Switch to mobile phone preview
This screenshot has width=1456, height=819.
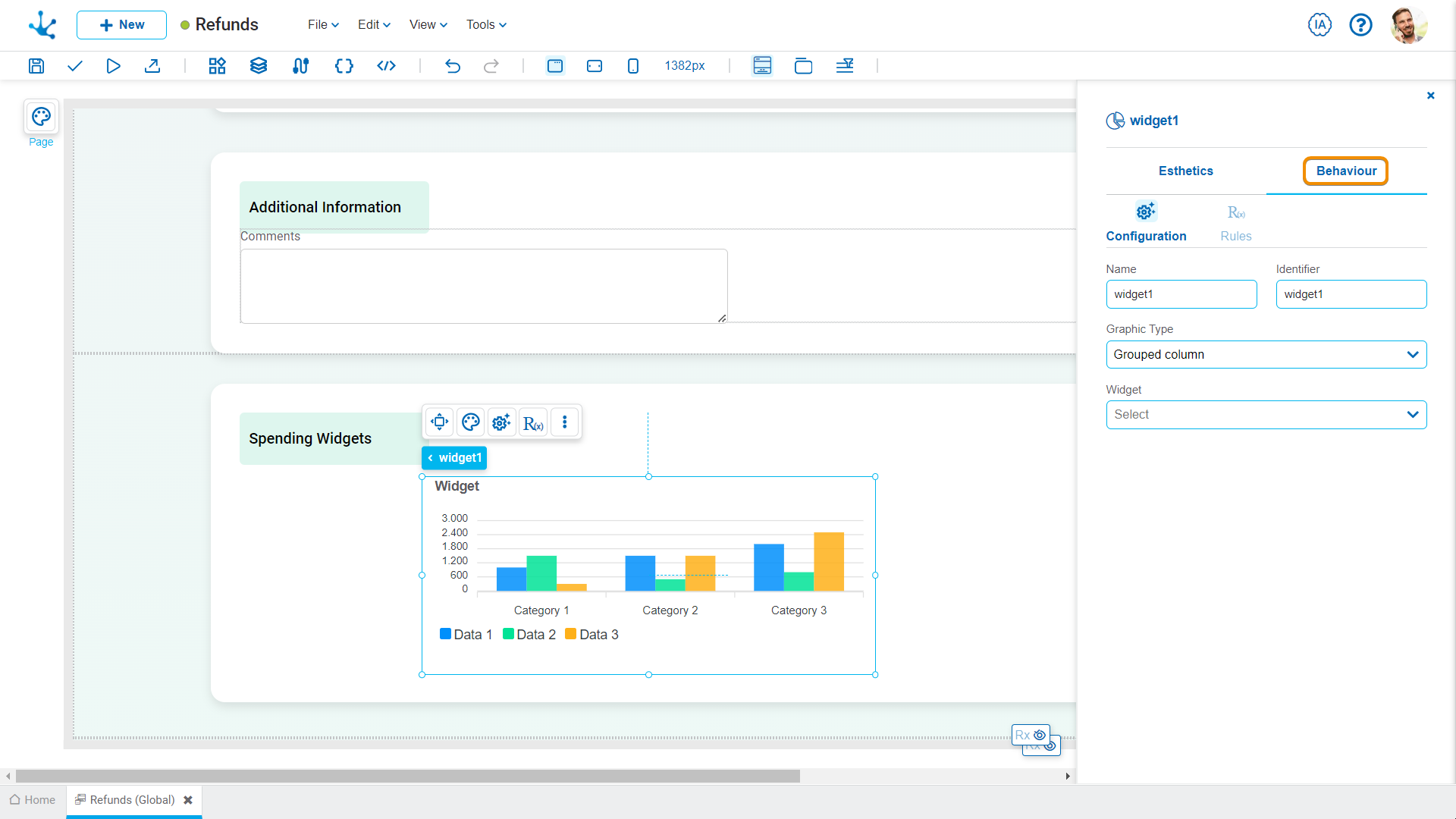pyautogui.click(x=633, y=66)
